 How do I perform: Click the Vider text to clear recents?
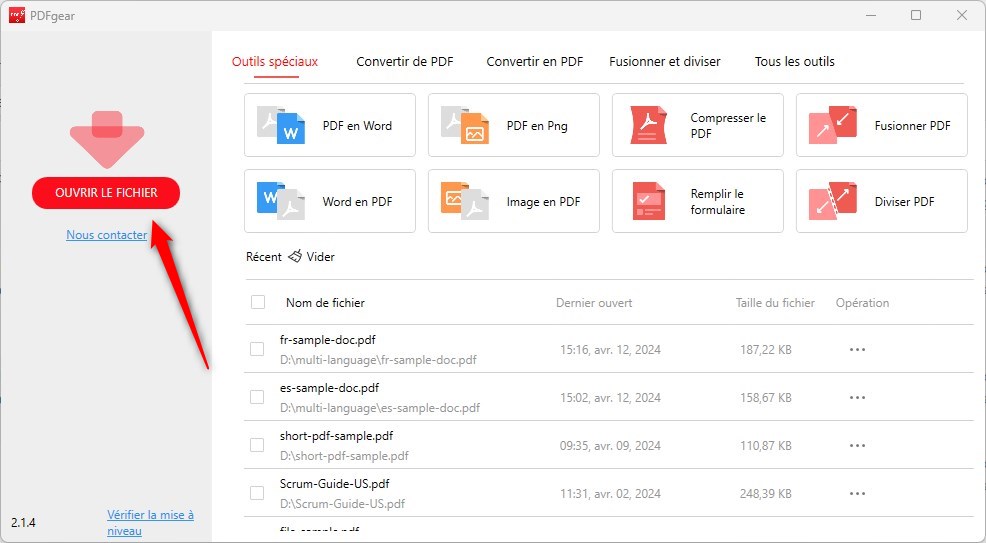[321, 256]
